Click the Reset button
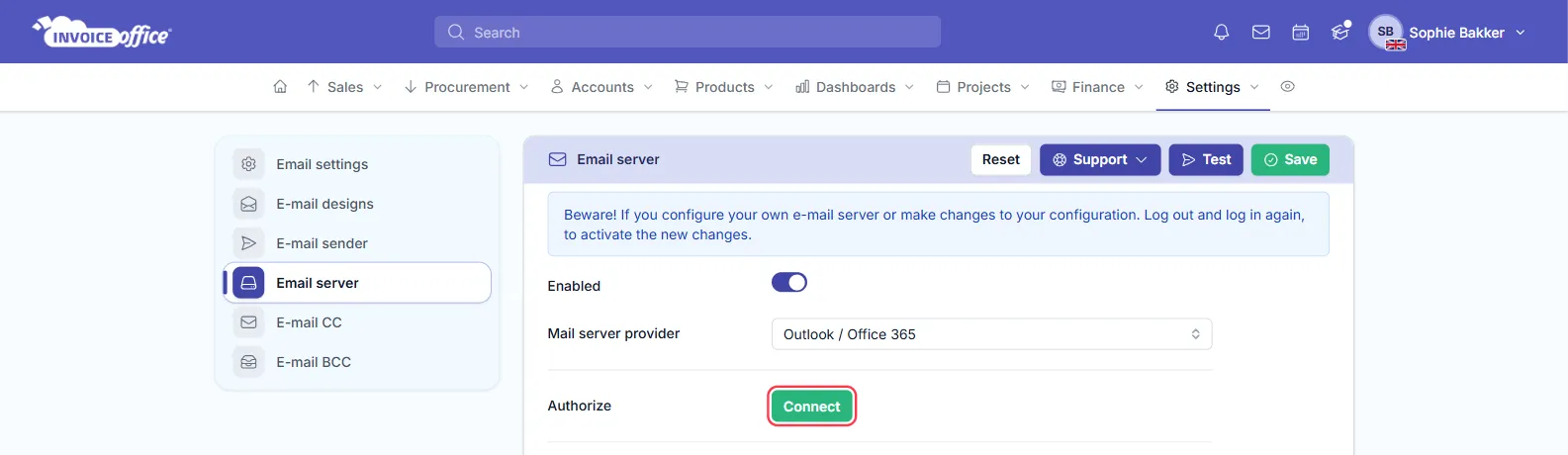Screen dimensions: 1568x455 coord(1001,159)
